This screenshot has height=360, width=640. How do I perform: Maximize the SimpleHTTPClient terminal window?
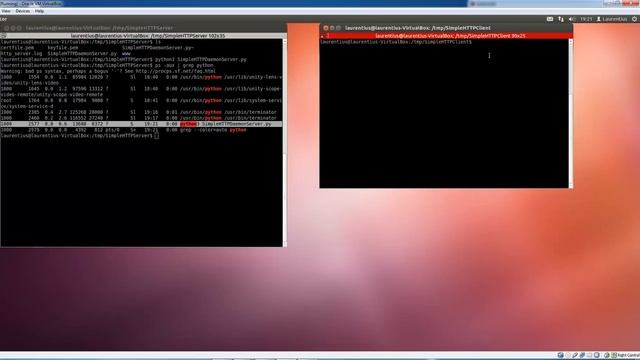coord(338,28)
